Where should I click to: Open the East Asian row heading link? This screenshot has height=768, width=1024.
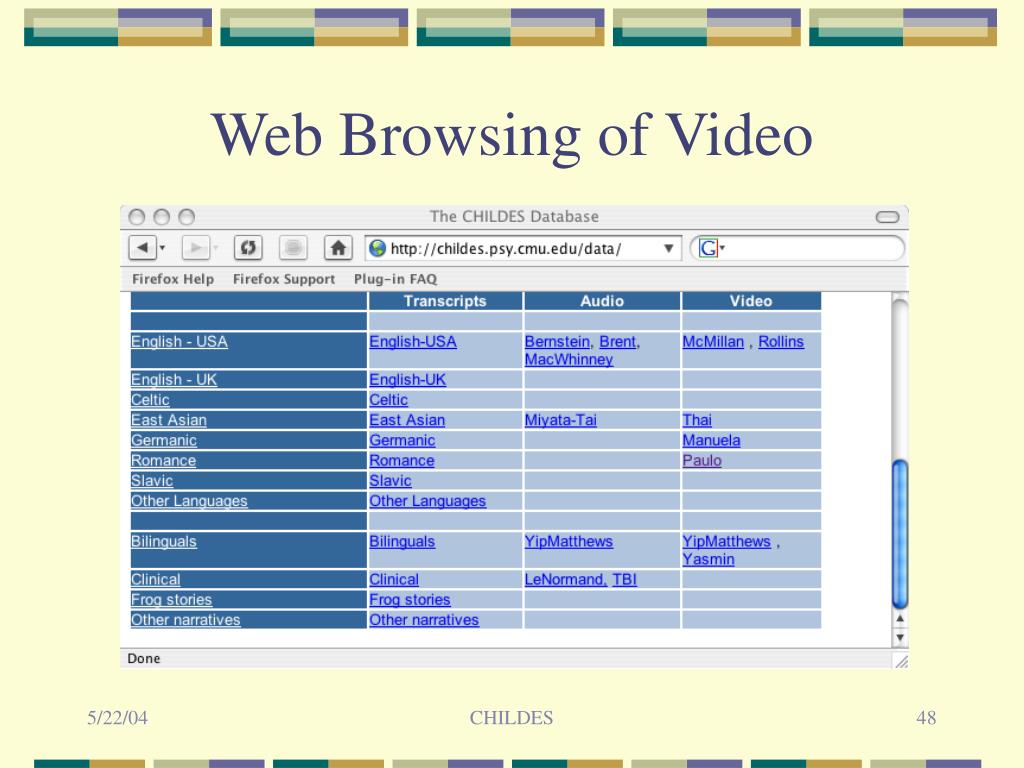(x=168, y=420)
